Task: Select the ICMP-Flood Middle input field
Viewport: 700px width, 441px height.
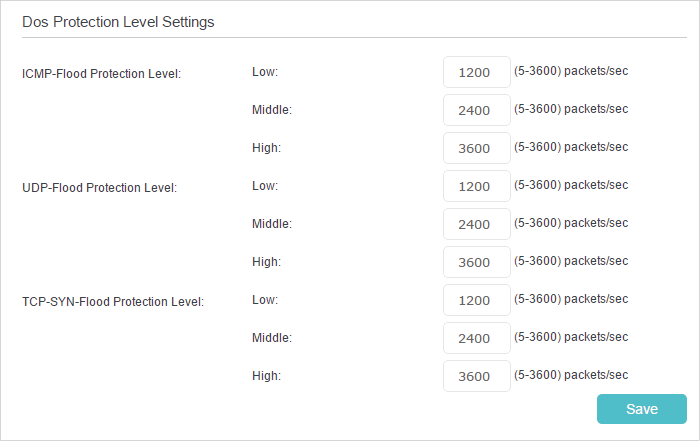Action: point(477,110)
